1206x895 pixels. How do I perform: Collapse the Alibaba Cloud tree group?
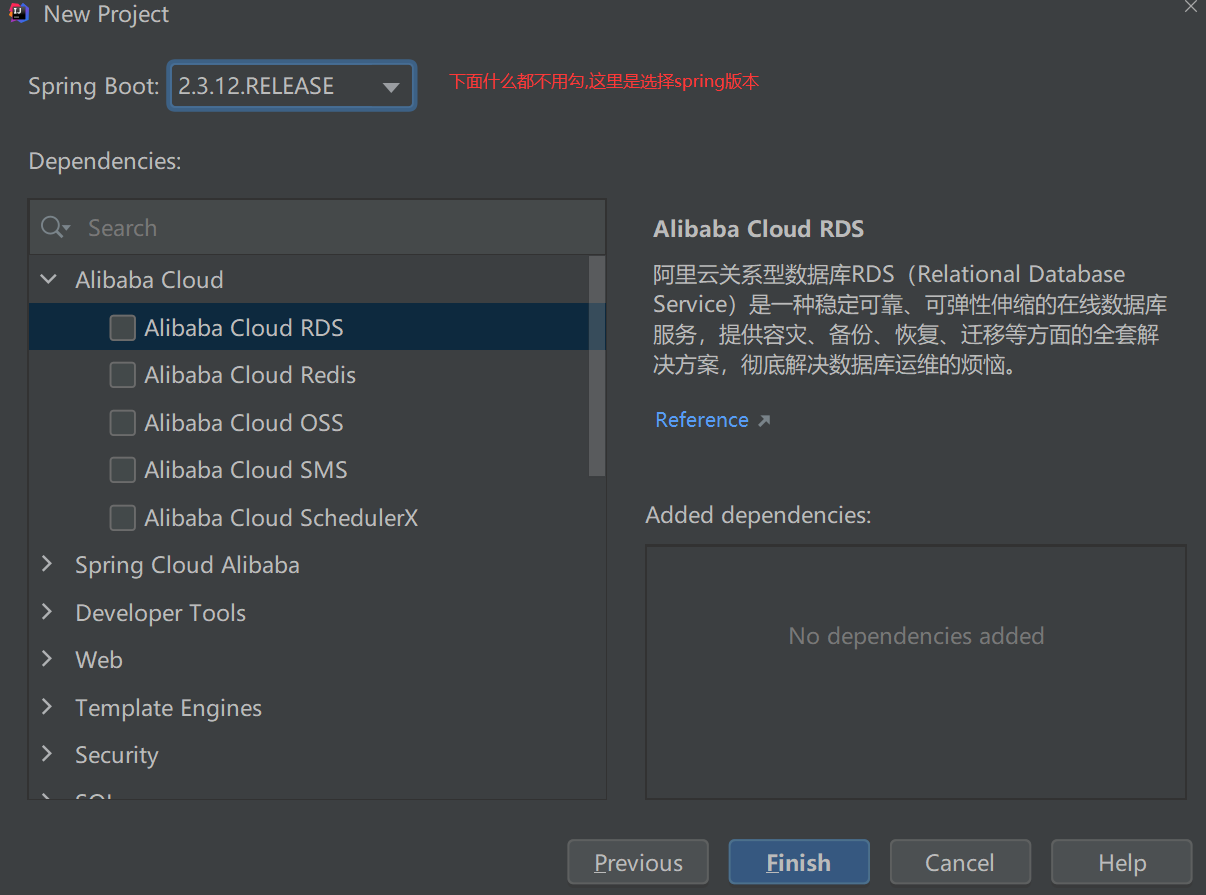tap(48, 280)
